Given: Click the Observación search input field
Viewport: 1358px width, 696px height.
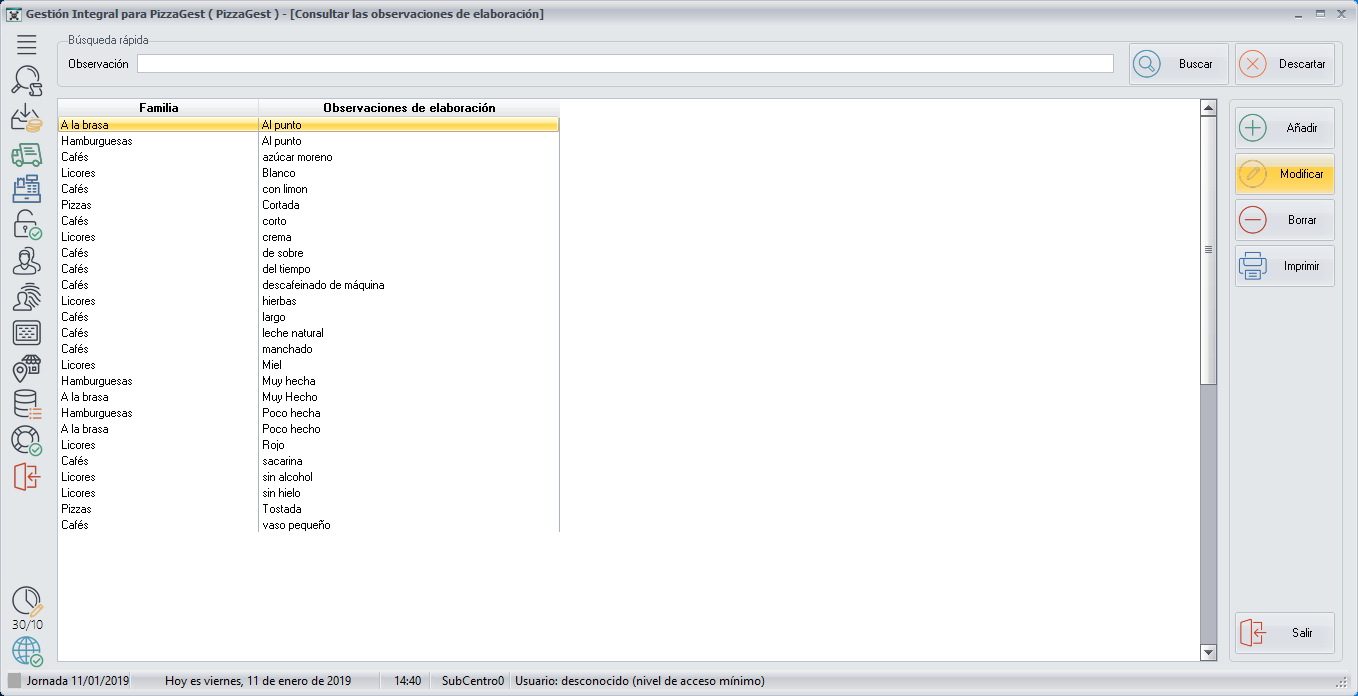Looking at the screenshot, I should [625, 64].
